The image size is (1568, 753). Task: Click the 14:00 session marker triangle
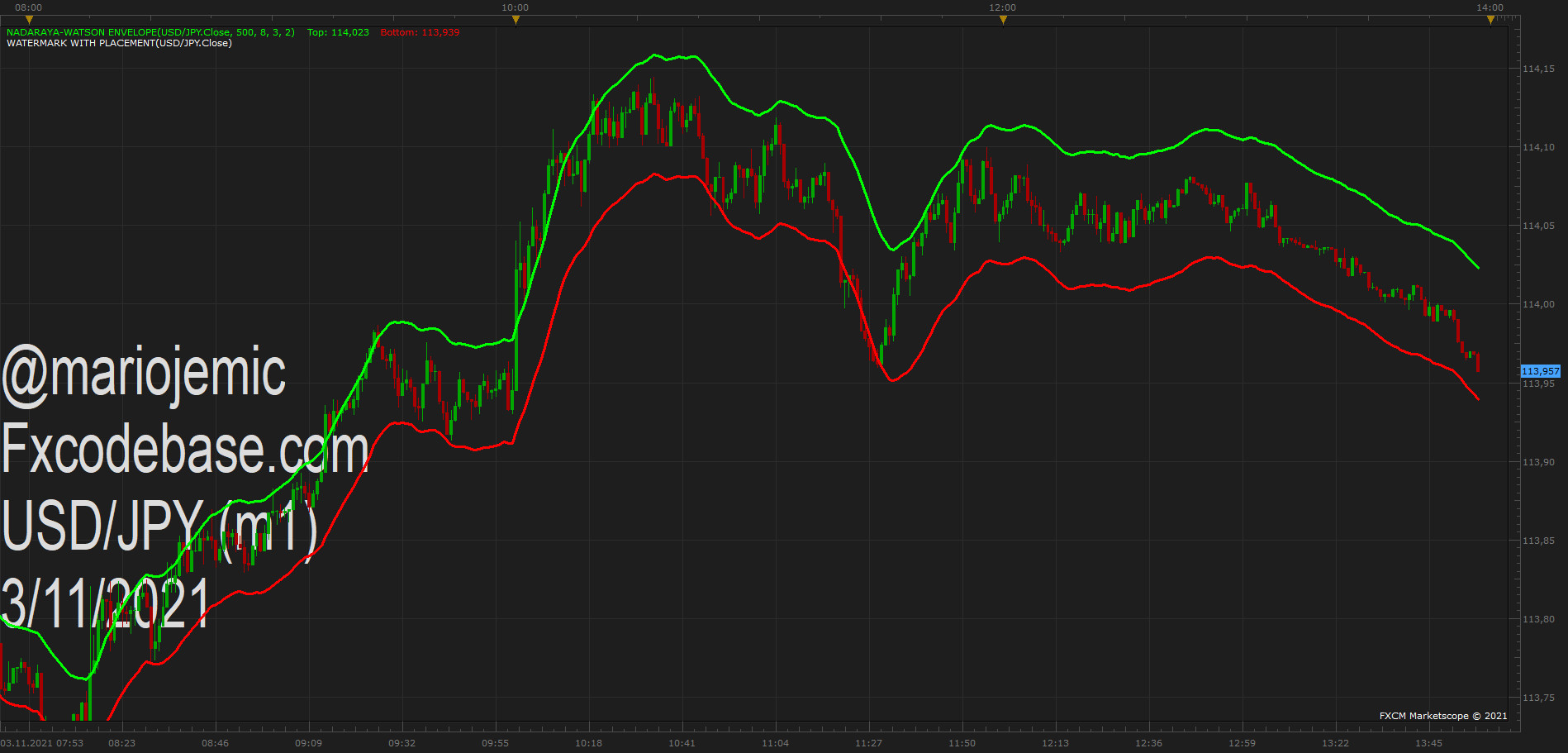[1490, 20]
